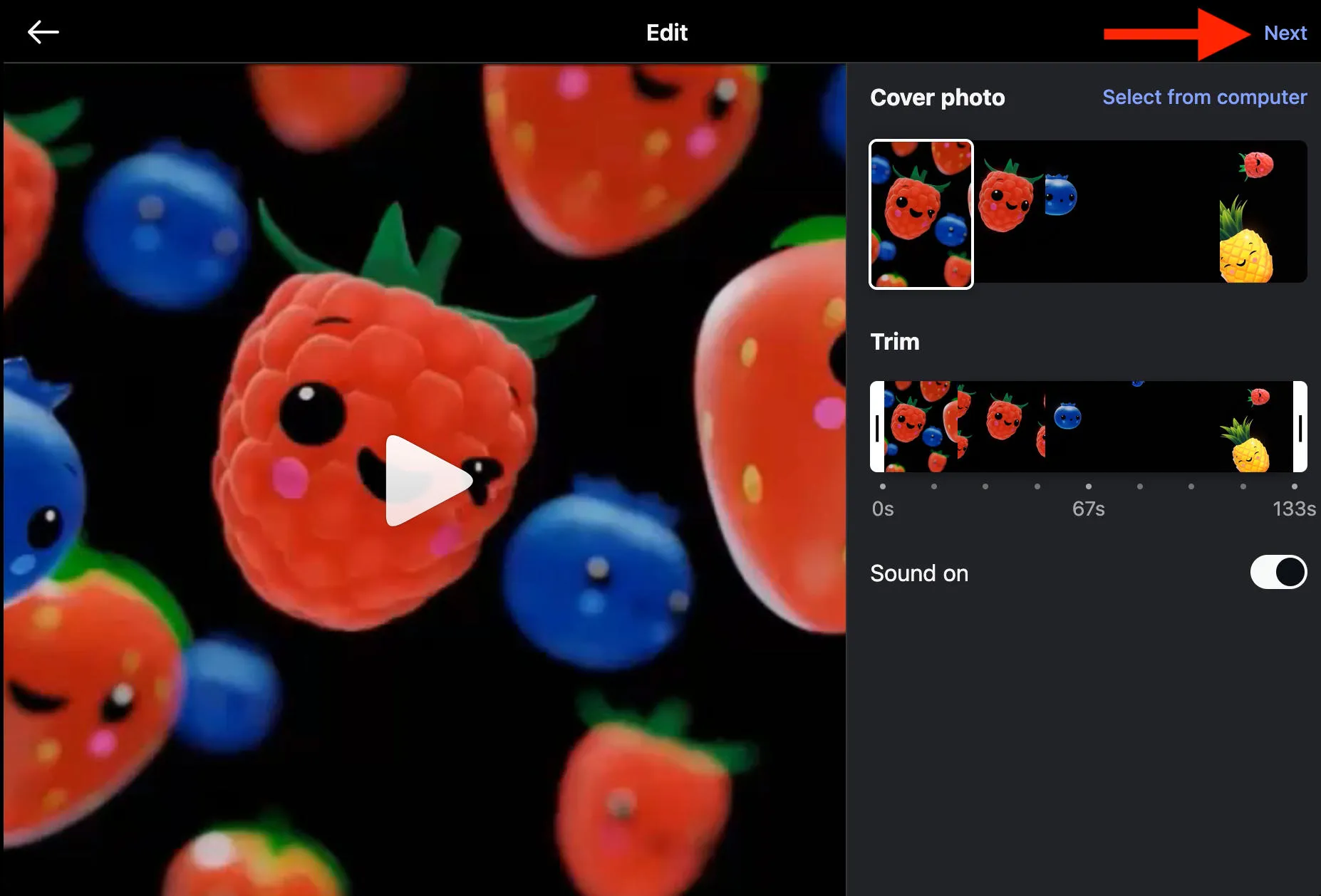Viewport: 1321px width, 896px height.
Task: Click the Trim section heading
Action: point(895,342)
